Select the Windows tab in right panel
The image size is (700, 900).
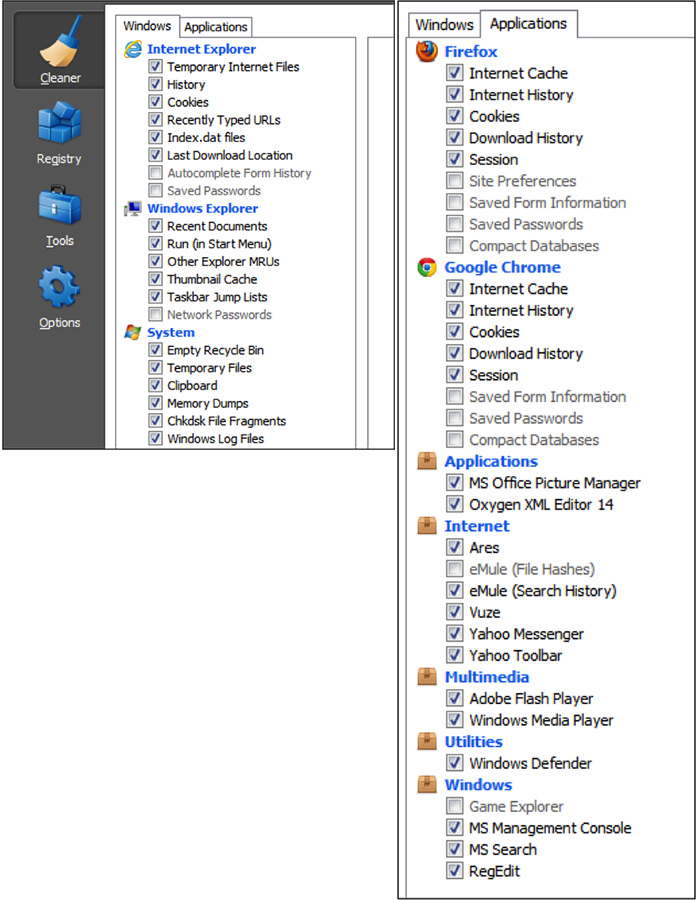[x=444, y=25]
